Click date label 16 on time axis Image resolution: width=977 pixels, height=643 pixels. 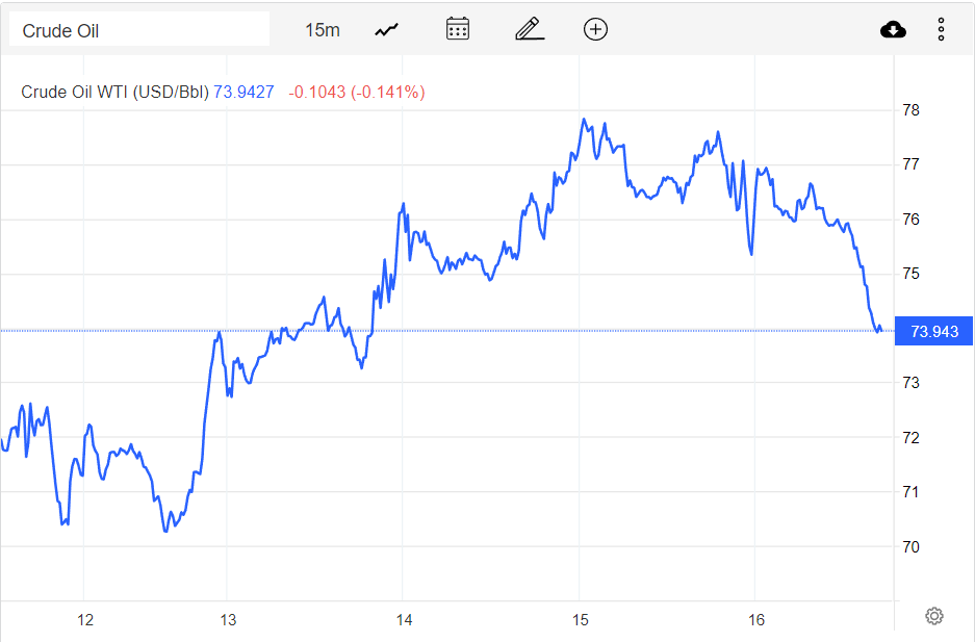click(x=756, y=617)
